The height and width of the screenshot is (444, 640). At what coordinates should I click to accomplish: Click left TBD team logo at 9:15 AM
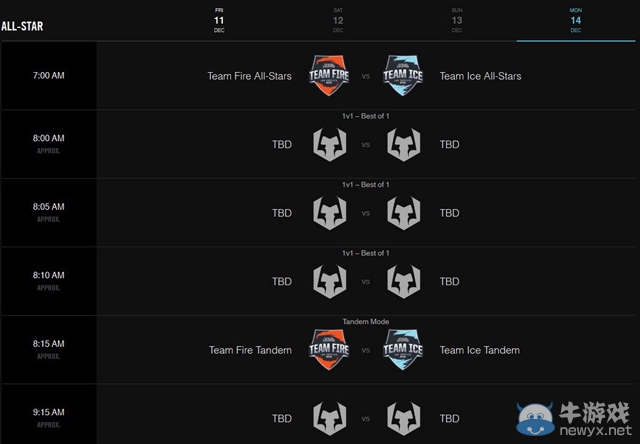click(329, 419)
